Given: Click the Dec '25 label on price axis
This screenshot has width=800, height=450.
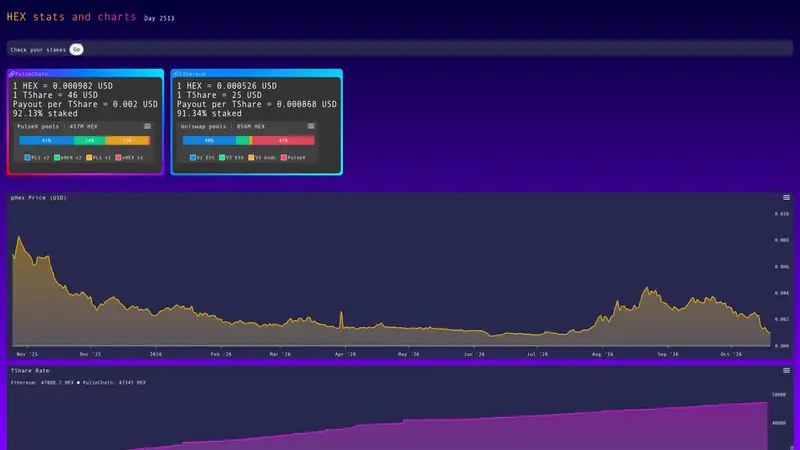Looking at the screenshot, I should point(90,354).
